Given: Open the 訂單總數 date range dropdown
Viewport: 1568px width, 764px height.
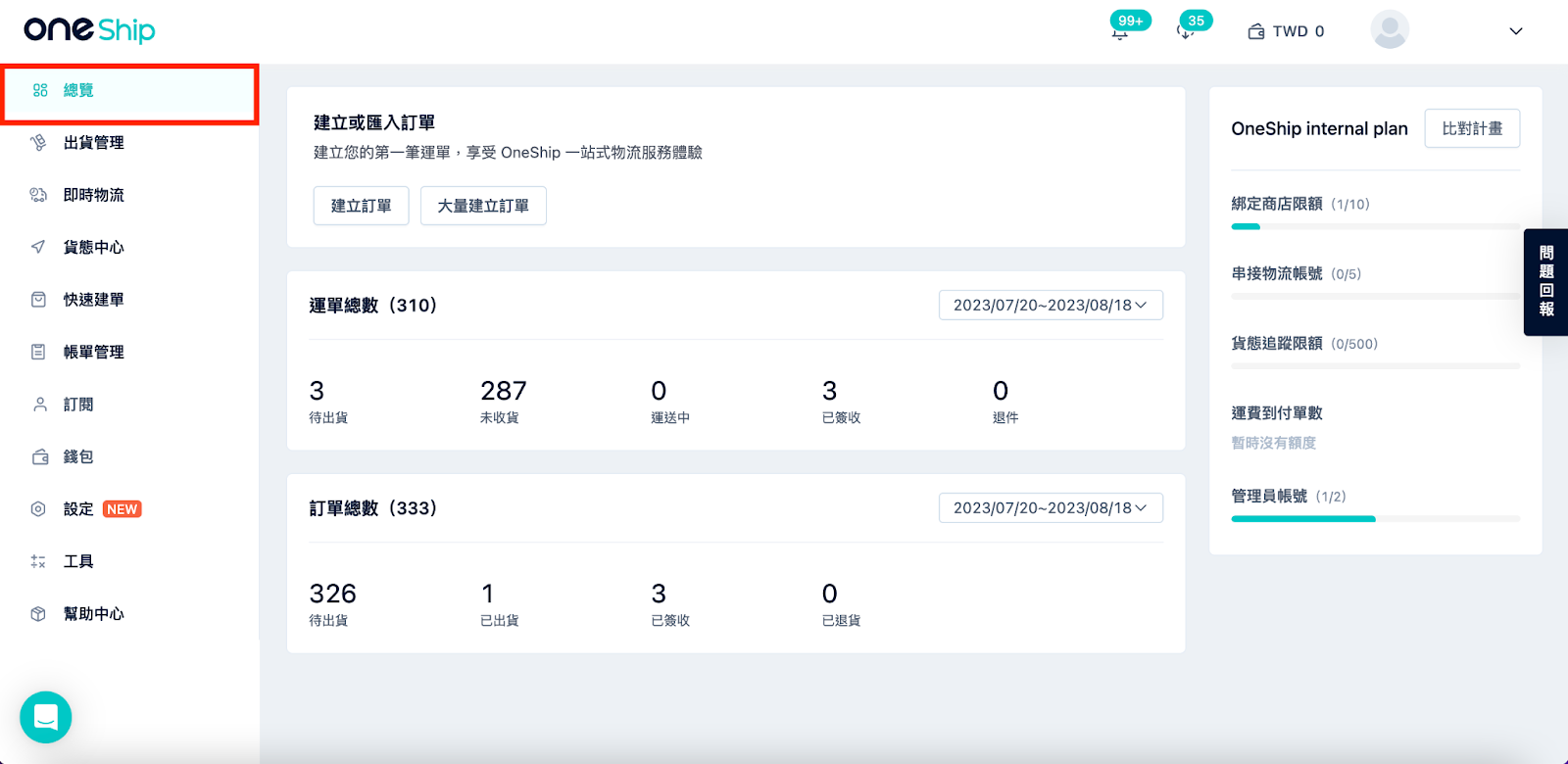Looking at the screenshot, I should pos(1051,508).
